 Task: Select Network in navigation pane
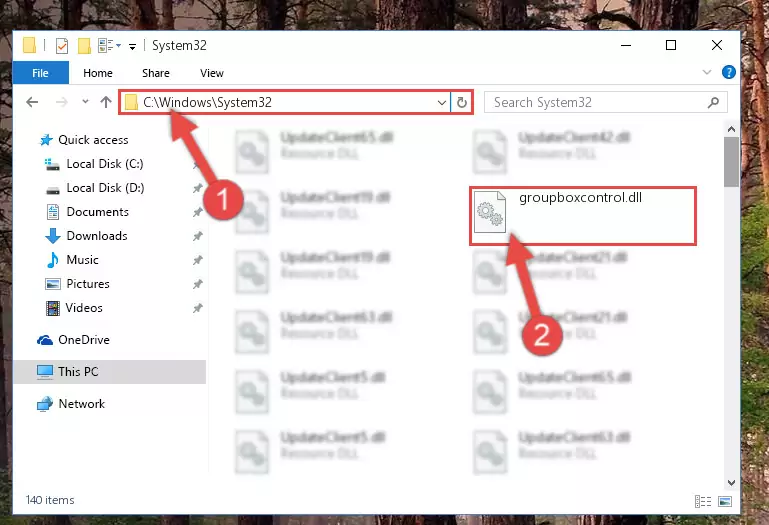click(x=81, y=404)
